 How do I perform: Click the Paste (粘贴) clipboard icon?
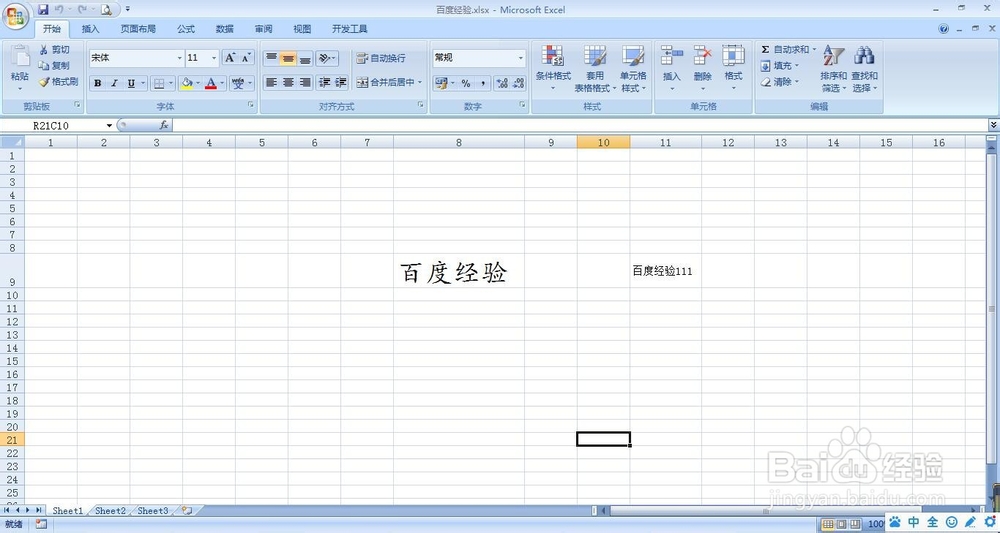point(20,57)
